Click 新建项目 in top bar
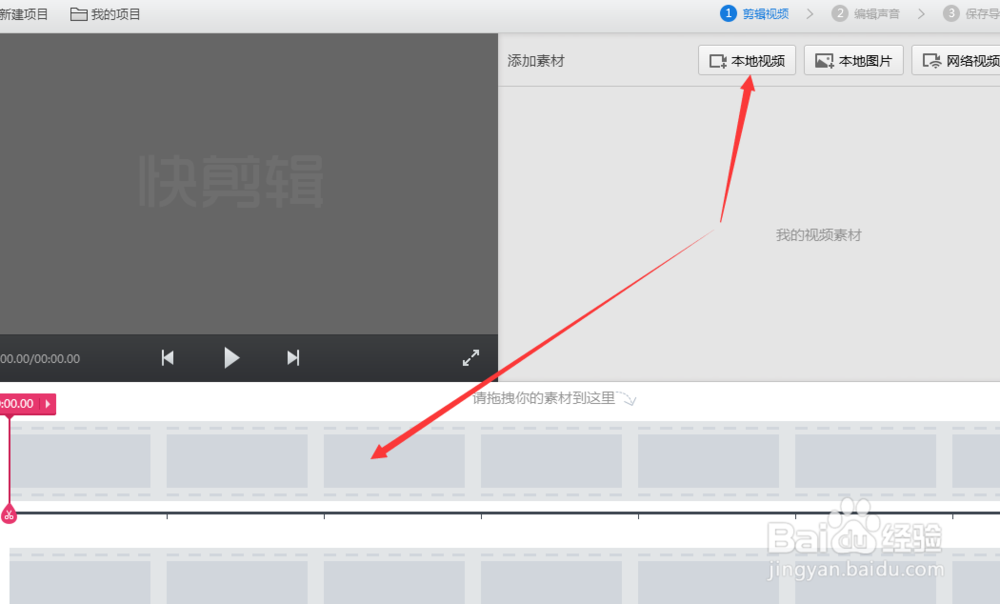The image size is (1000, 604). point(24,14)
